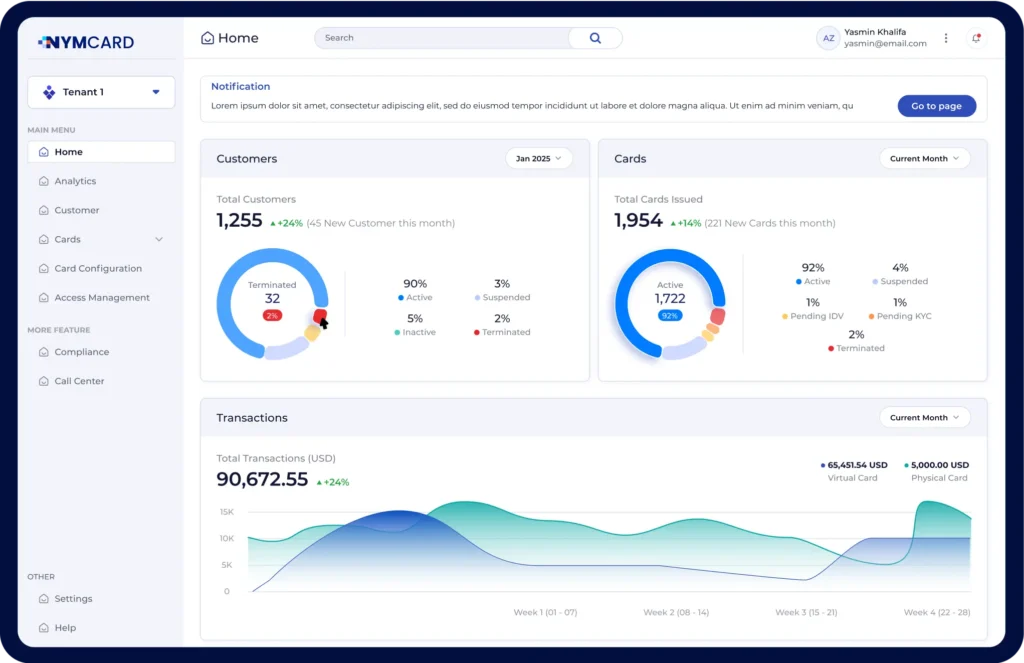Click the three-dot menu beside the user profile
This screenshot has width=1024, height=663.
coord(946,38)
